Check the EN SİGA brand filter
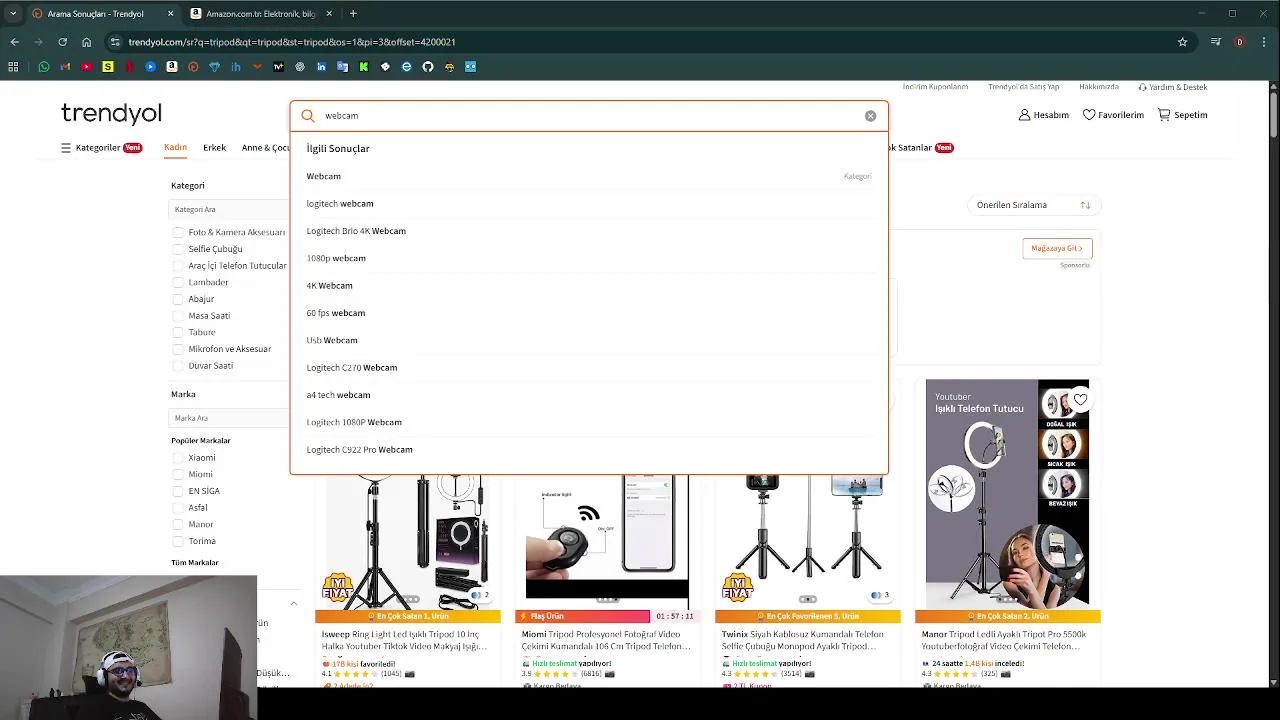Screen dimensions: 1280x720 click(178, 491)
